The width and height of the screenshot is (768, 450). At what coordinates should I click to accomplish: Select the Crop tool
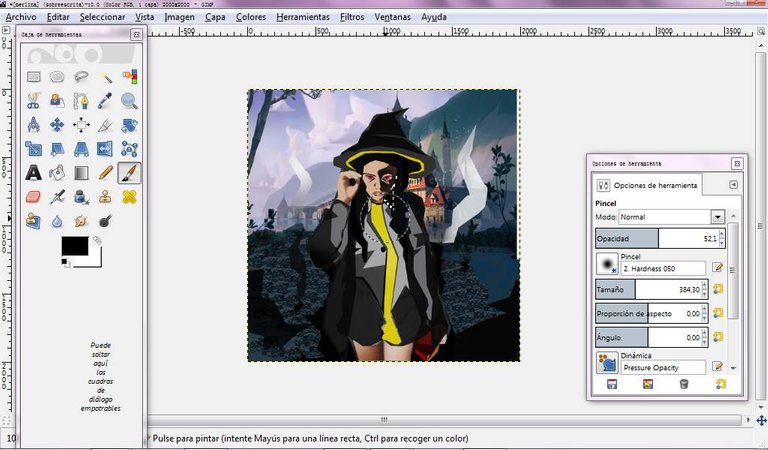point(105,125)
